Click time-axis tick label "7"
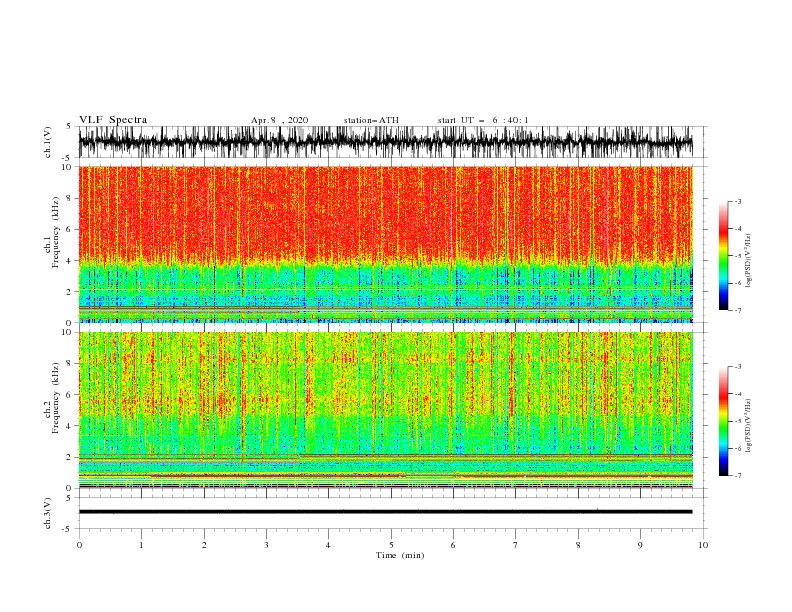The image size is (792, 612). coord(516,545)
